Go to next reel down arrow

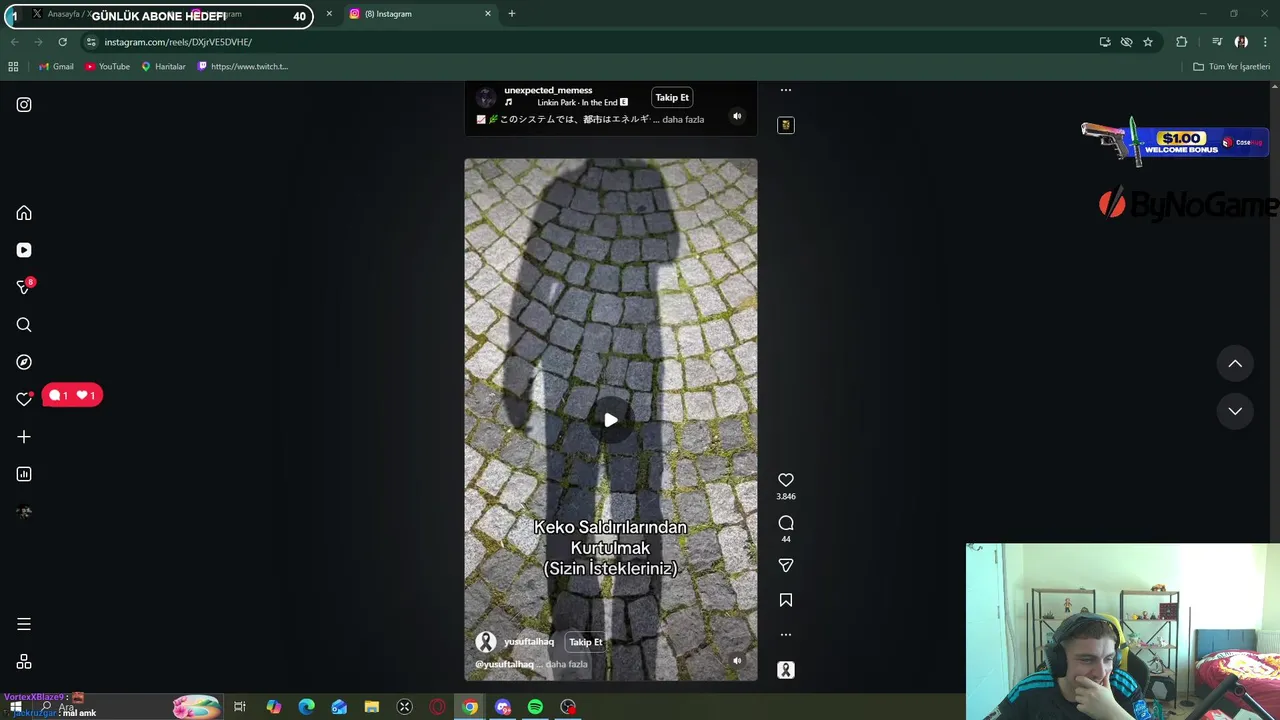coord(1235,411)
